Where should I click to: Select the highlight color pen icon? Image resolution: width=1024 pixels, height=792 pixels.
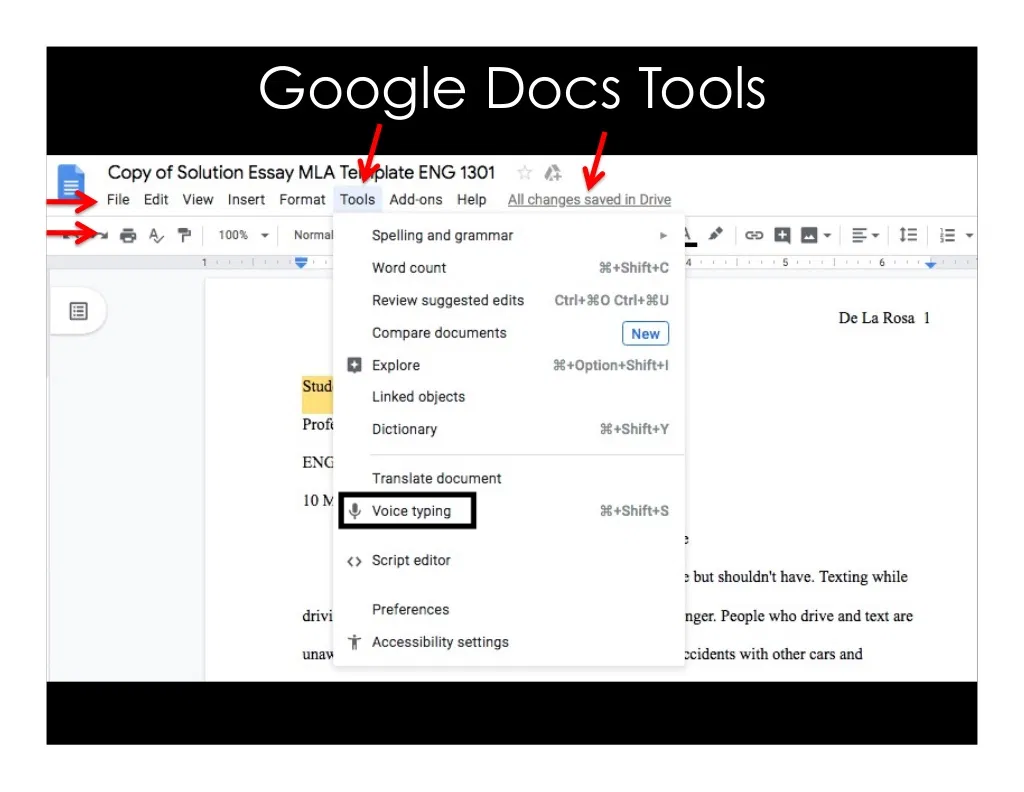[x=715, y=234]
